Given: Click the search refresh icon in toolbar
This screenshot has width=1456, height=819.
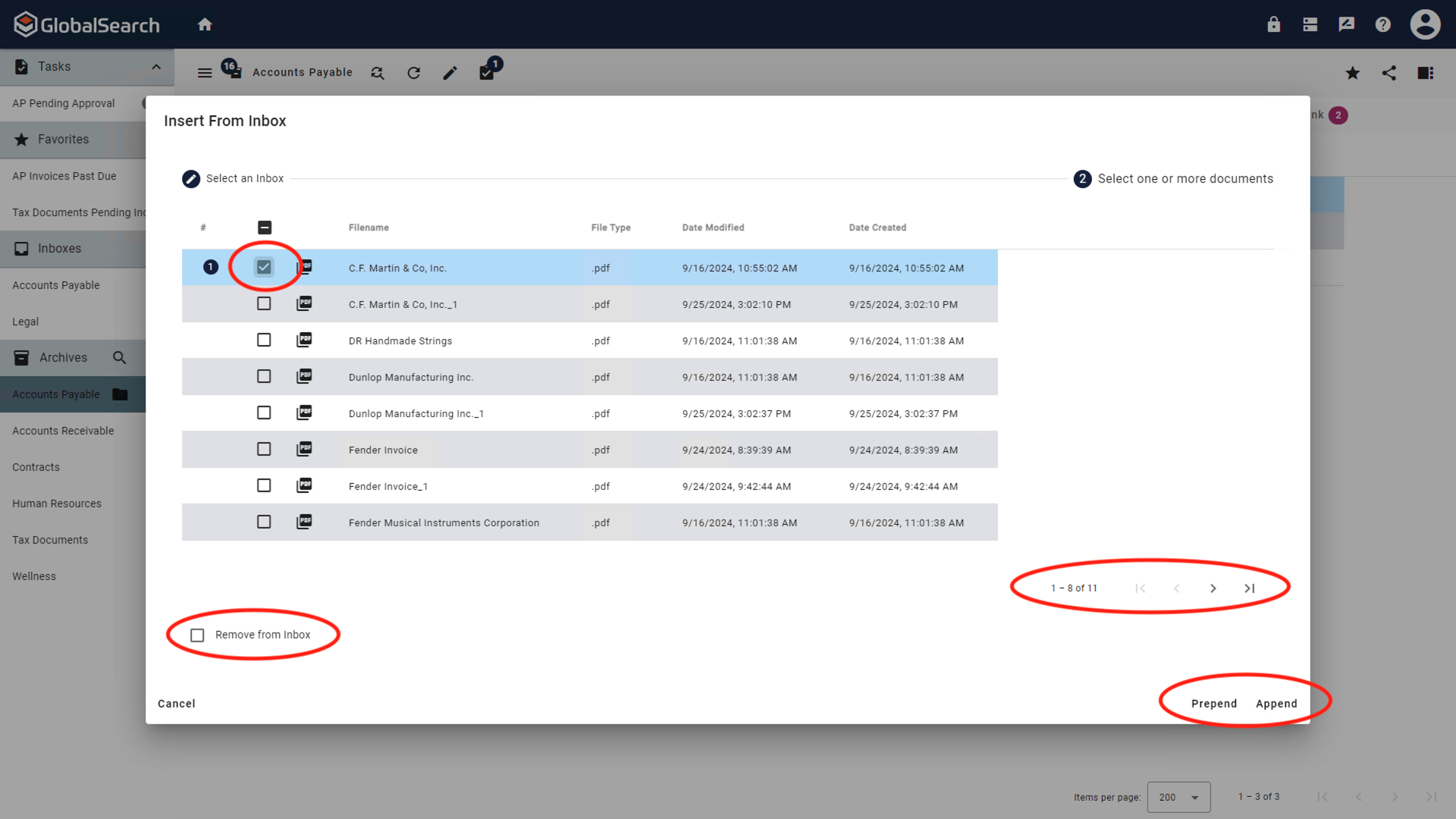Looking at the screenshot, I should click(x=377, y=73).
